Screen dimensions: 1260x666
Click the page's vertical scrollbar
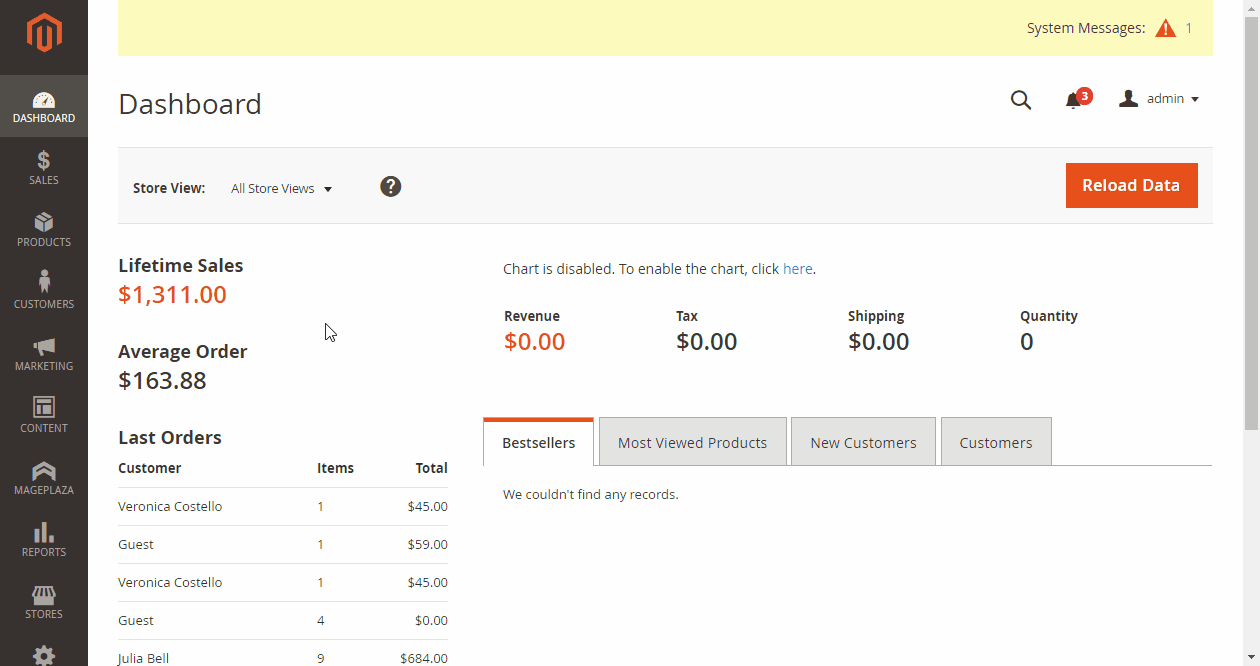pos(1251,220)
